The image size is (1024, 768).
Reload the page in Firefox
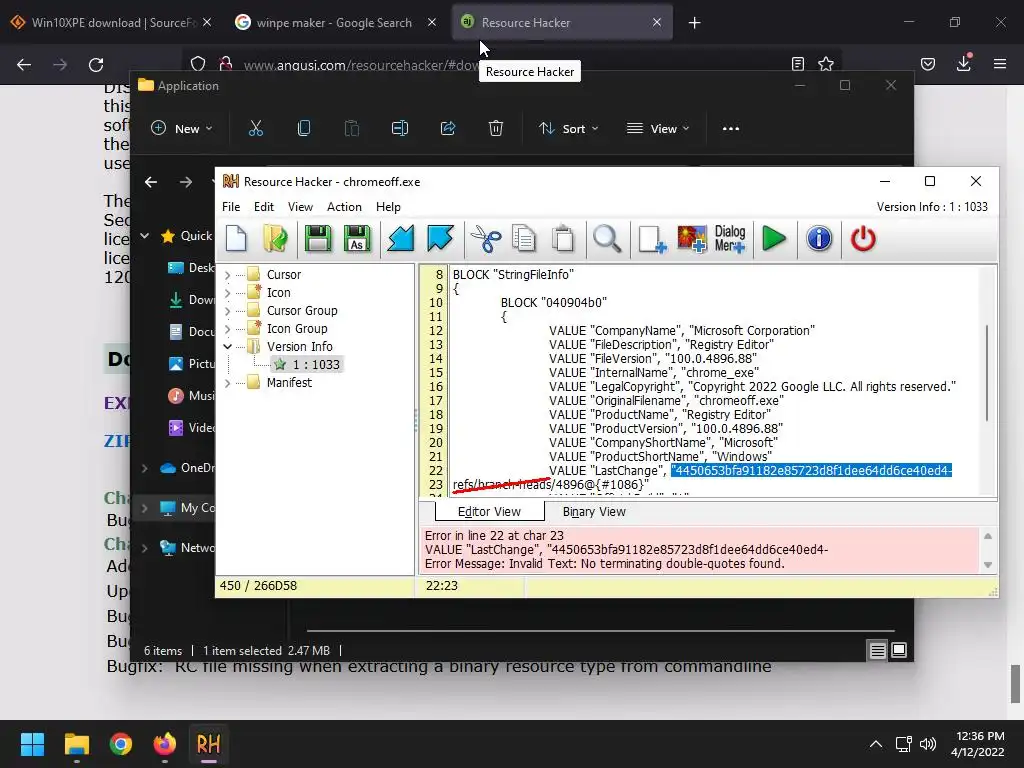click(x=96, y=65)
